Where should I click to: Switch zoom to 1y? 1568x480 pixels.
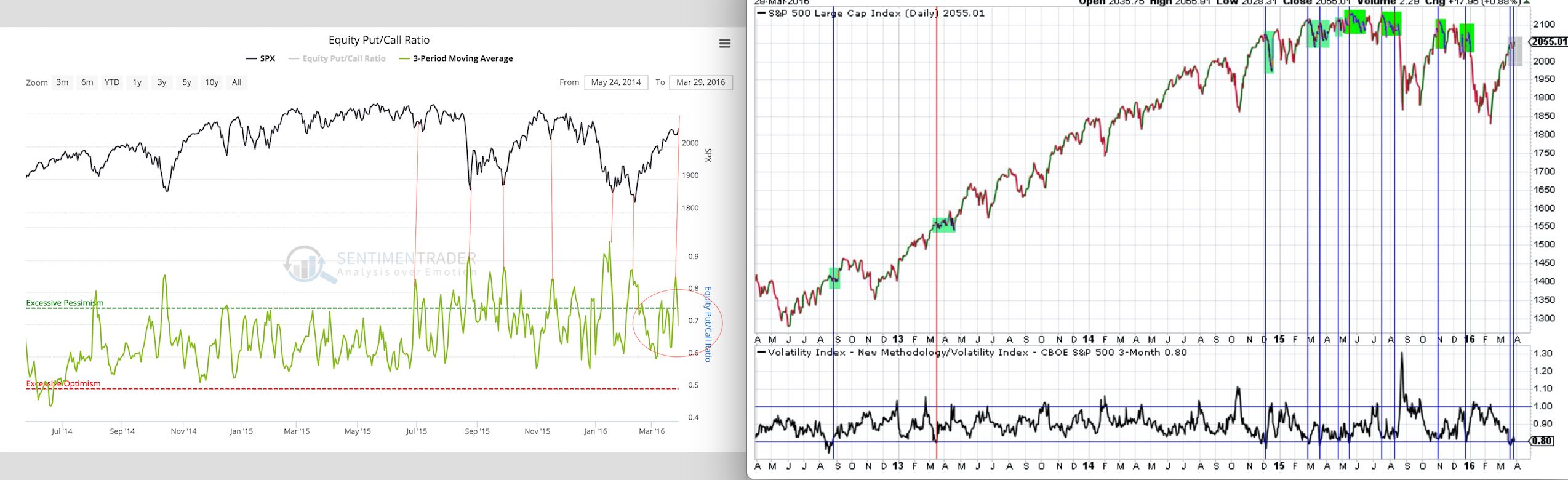point(137,82)
